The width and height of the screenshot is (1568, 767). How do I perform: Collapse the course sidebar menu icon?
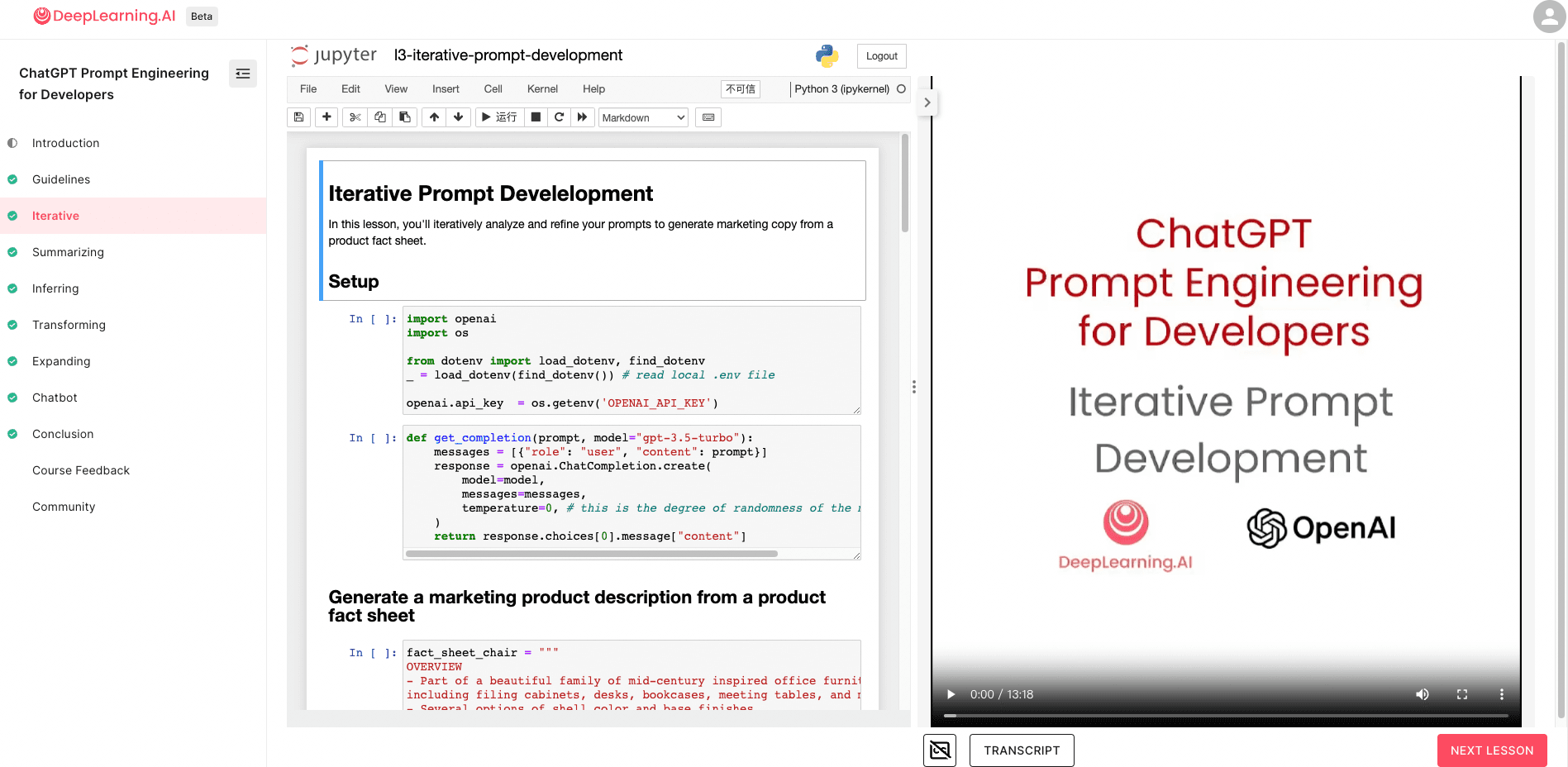(x=243, y=74)
